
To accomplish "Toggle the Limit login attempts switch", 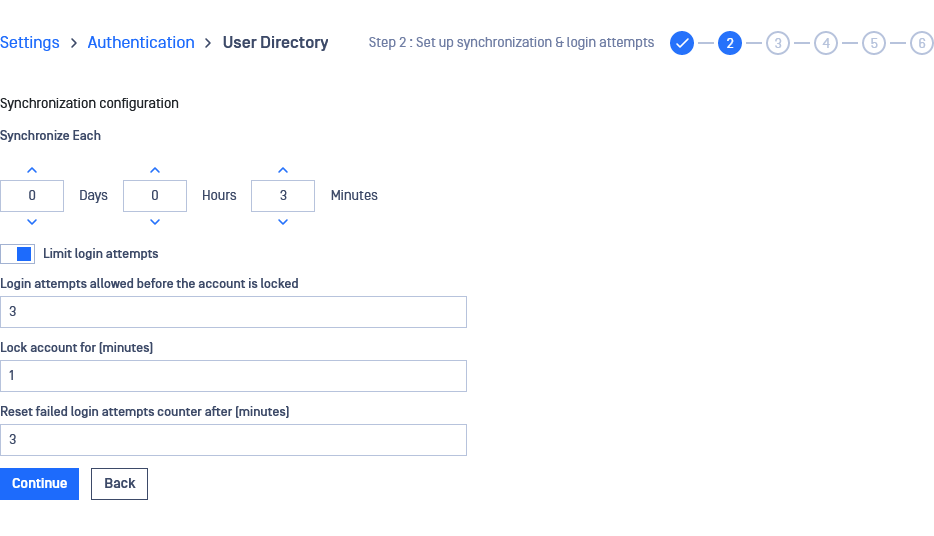I will 17,254.
